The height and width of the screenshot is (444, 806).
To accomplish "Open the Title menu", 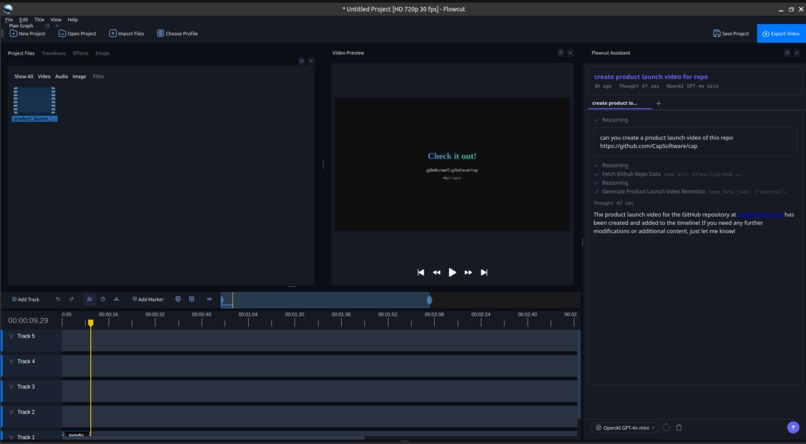I will [39, 20].
